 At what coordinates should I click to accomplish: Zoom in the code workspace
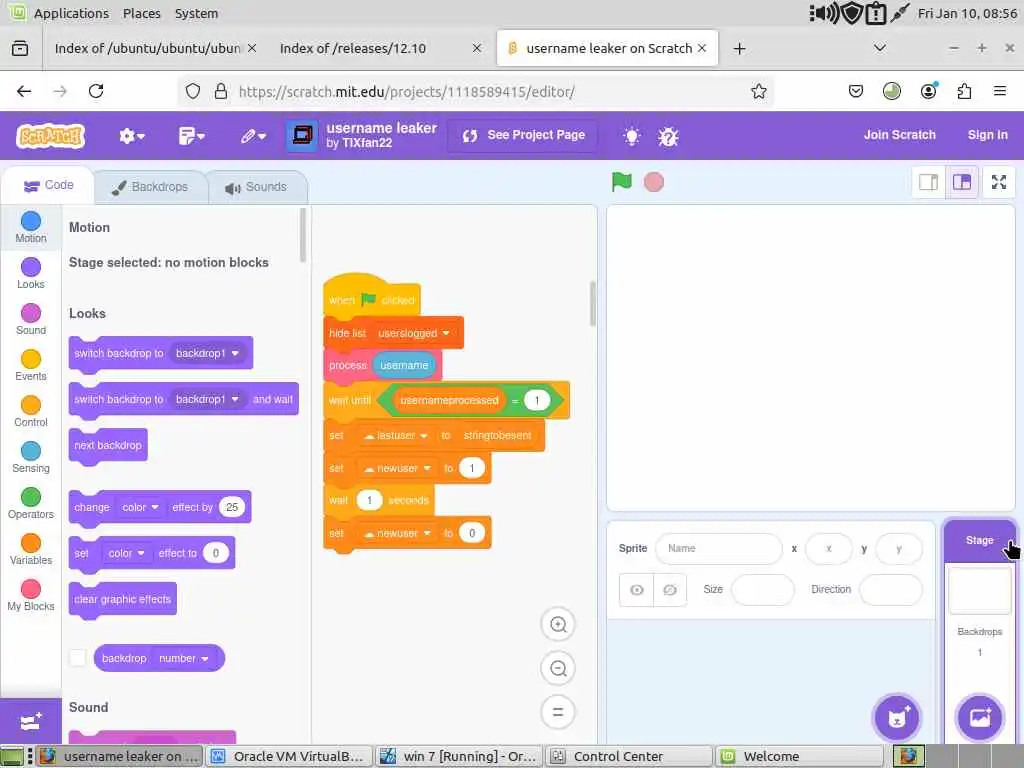[558, 624]
